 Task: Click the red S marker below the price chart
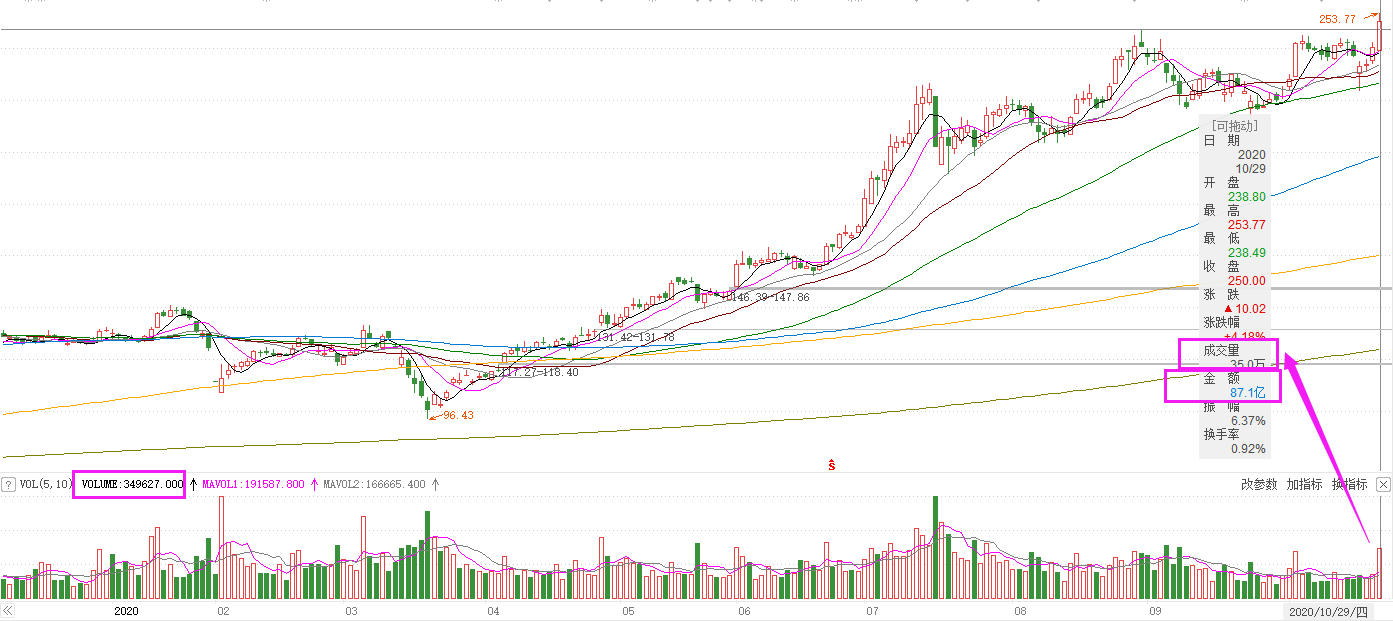pyautogui.click(x=831, y=465)
